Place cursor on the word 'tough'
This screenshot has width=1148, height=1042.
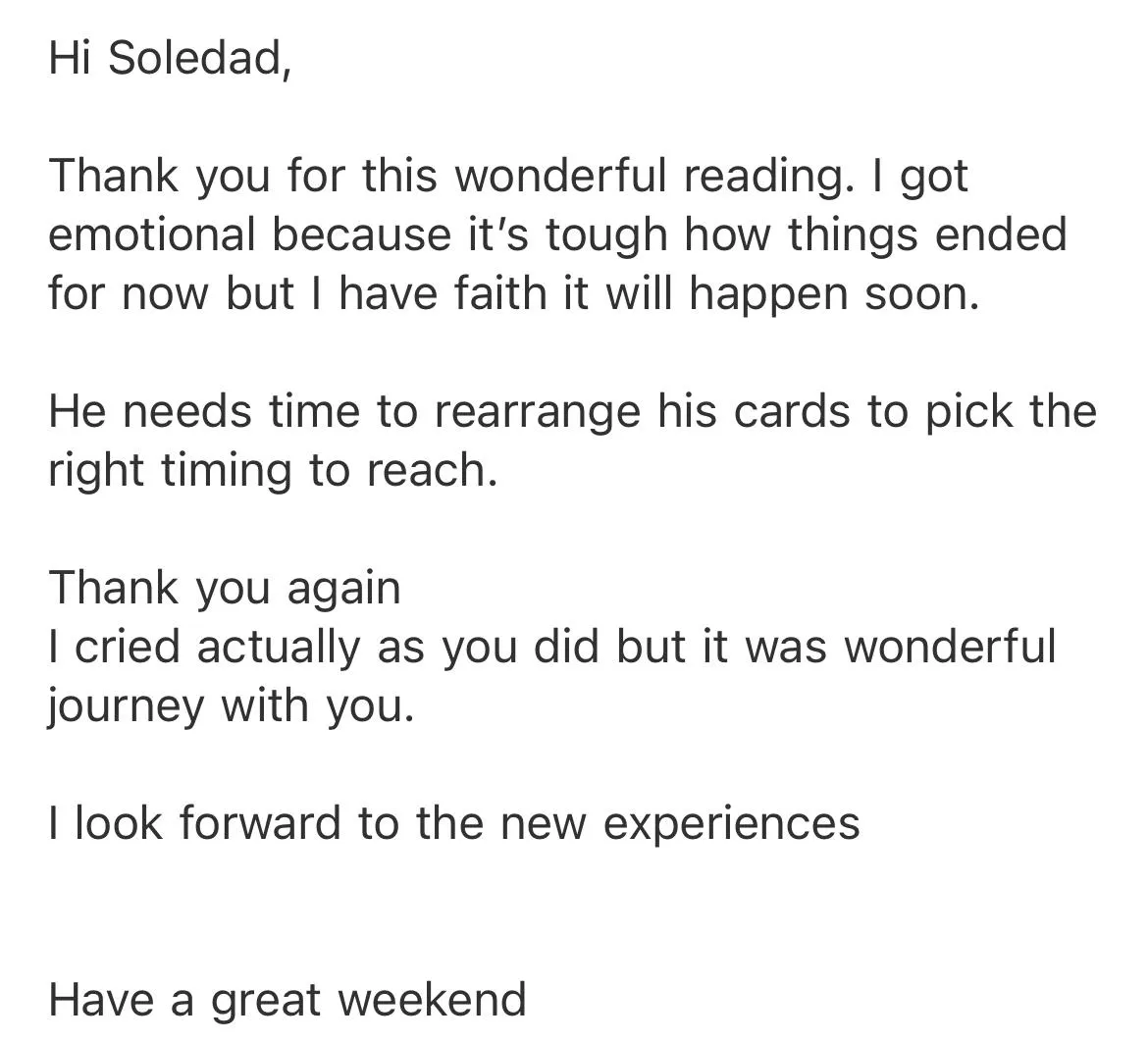(607, 235)
